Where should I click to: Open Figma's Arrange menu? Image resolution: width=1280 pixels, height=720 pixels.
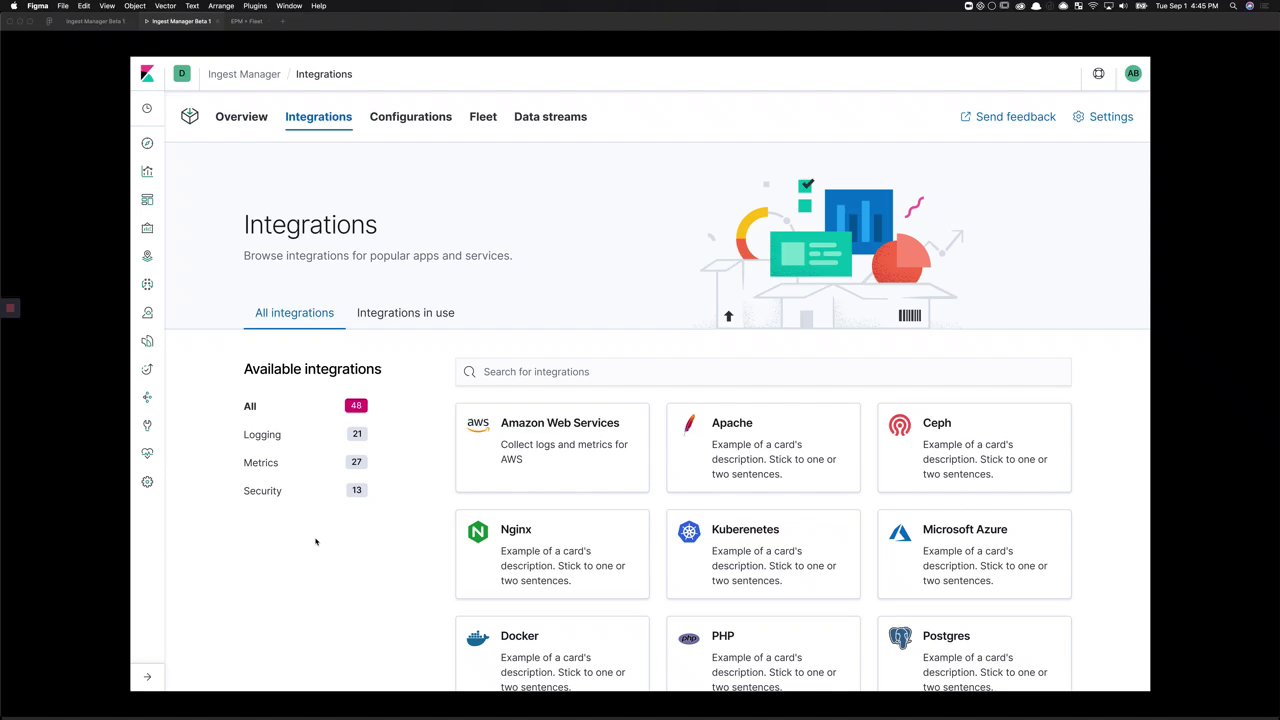click(x=221, y=6)
